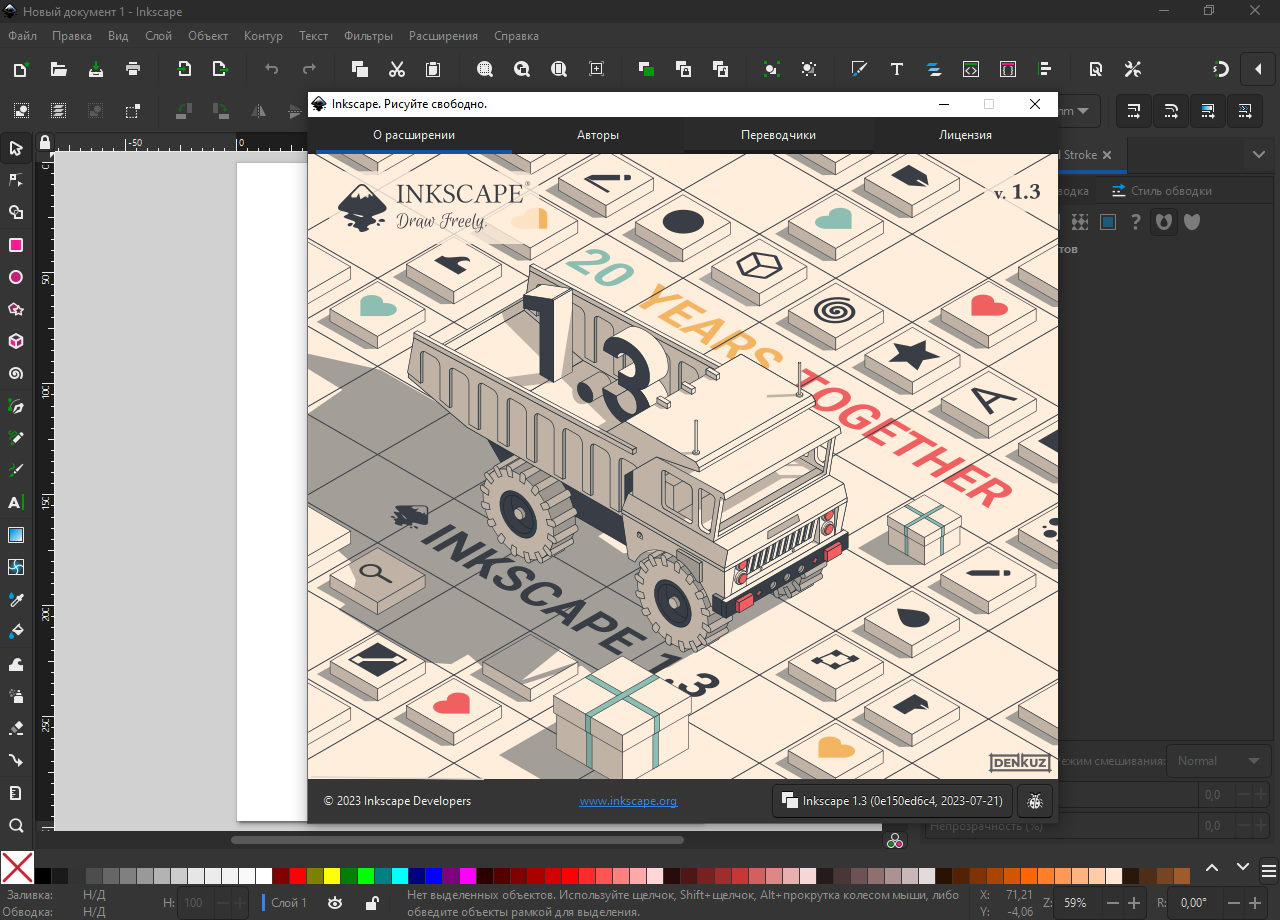Image resolution: width=1280 pixels, height=920 pixels.
Task: Select the Color dropper tool
Action: pyautogui.click(x=16, y=599)
